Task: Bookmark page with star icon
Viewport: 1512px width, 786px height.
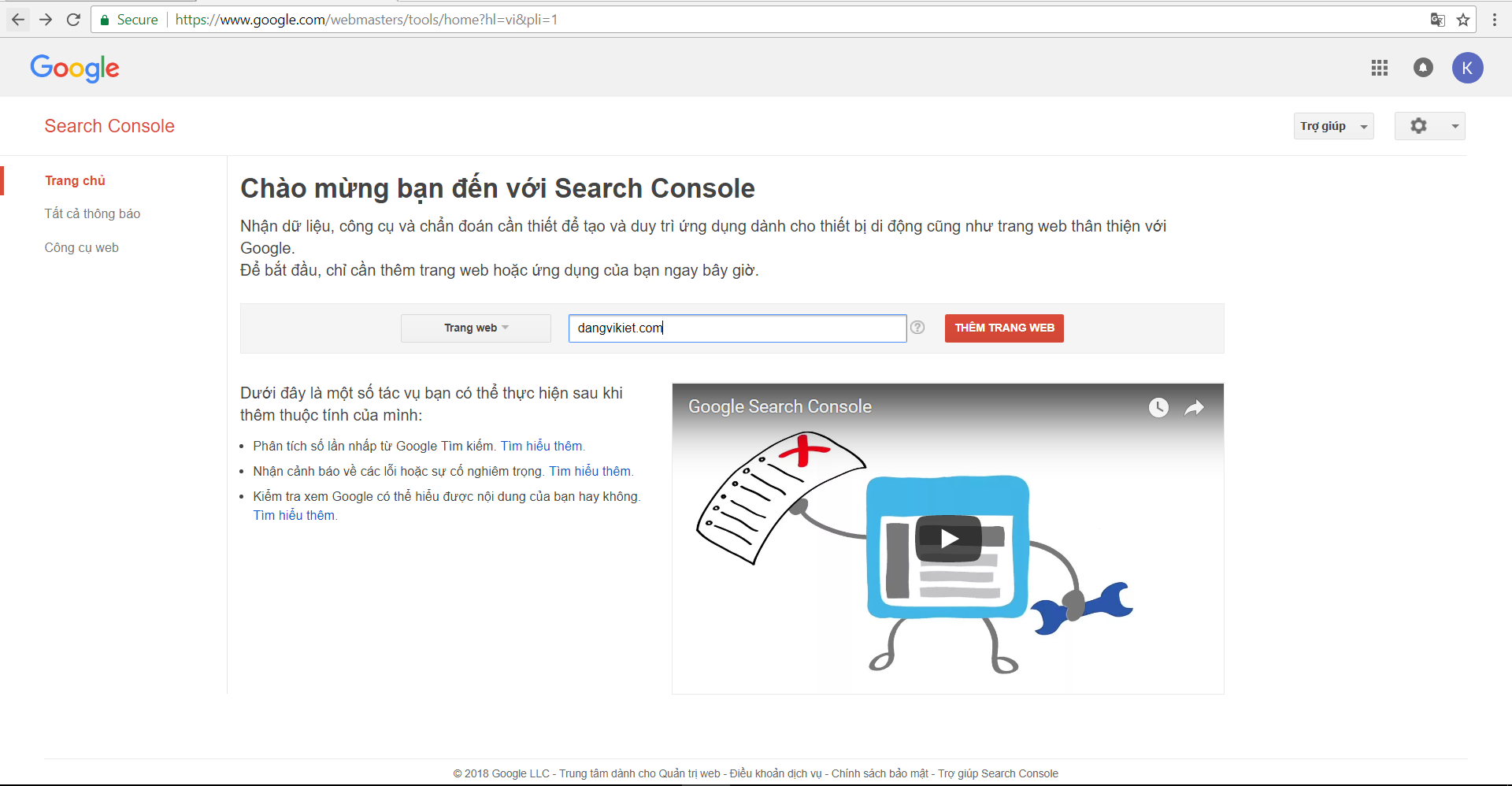Action: [x=1463, y=20]
